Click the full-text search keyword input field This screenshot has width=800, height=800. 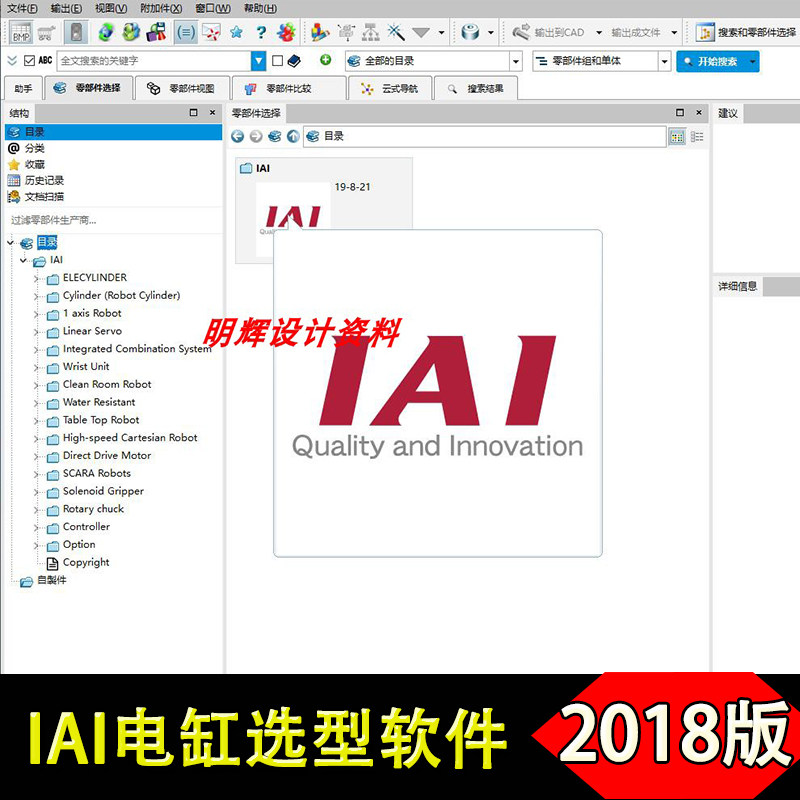[154, 61]
